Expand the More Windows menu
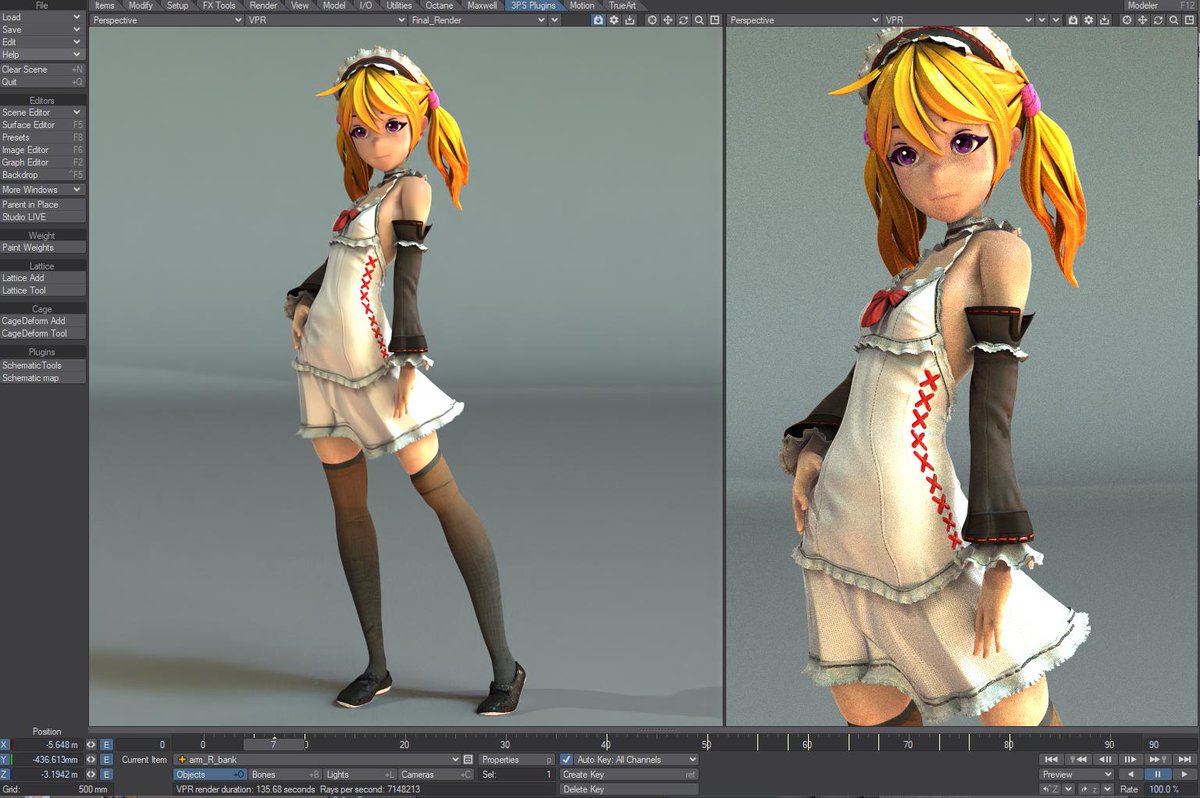Image resolution: width=1200 pixels, height=798 pixels. coord(42,189)
